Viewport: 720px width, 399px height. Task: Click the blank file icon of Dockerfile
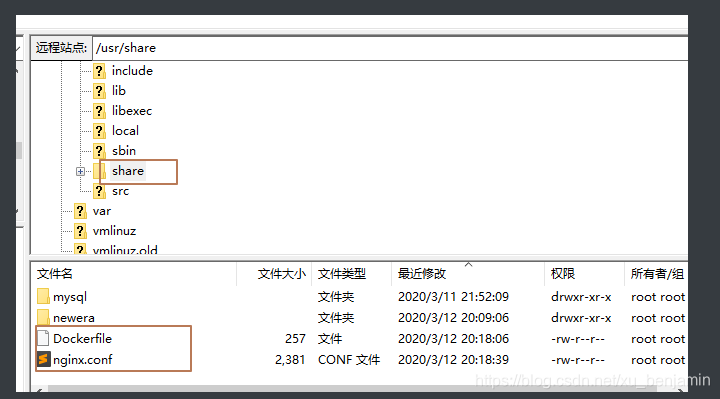(x=43, y=338)
